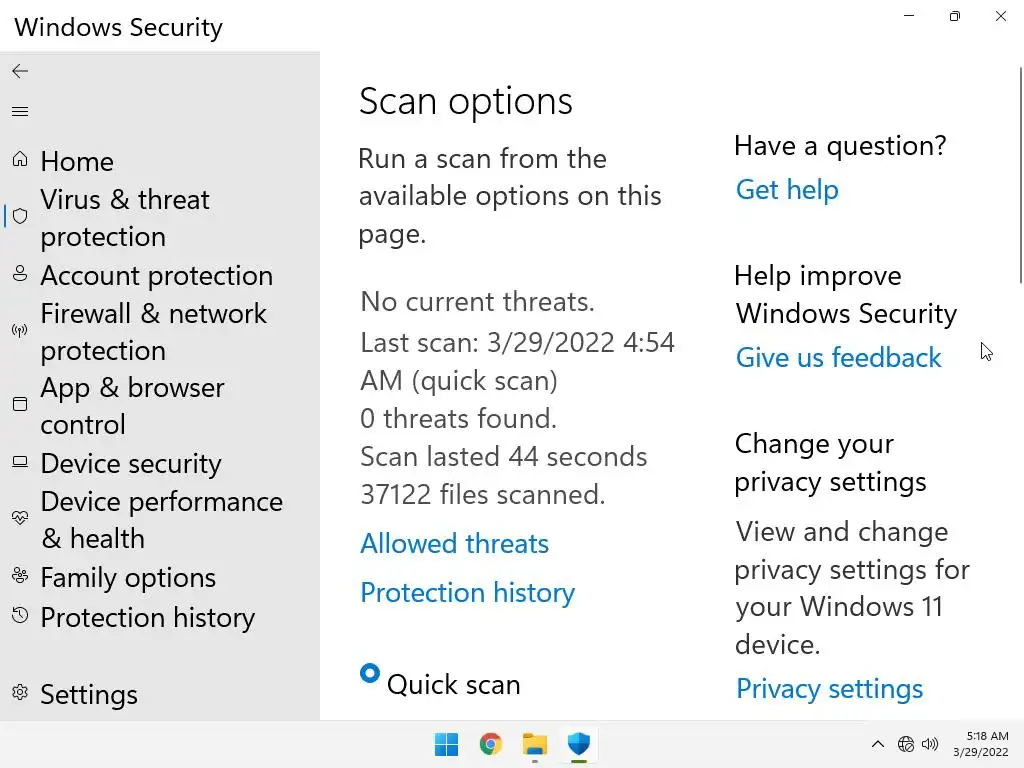Image resolution: width=1024 pixels, height=768 pixels.
Task: Open the Windows Start button in taskbar
Action: [446, 744]
